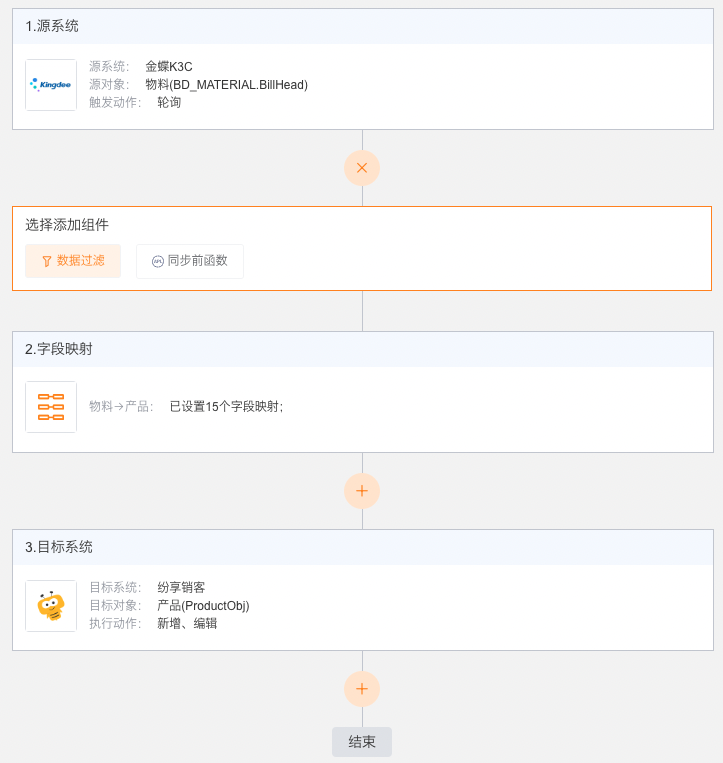Open the 2.字段映射 section header
This screenshot has width=723, height=763.
363,349
